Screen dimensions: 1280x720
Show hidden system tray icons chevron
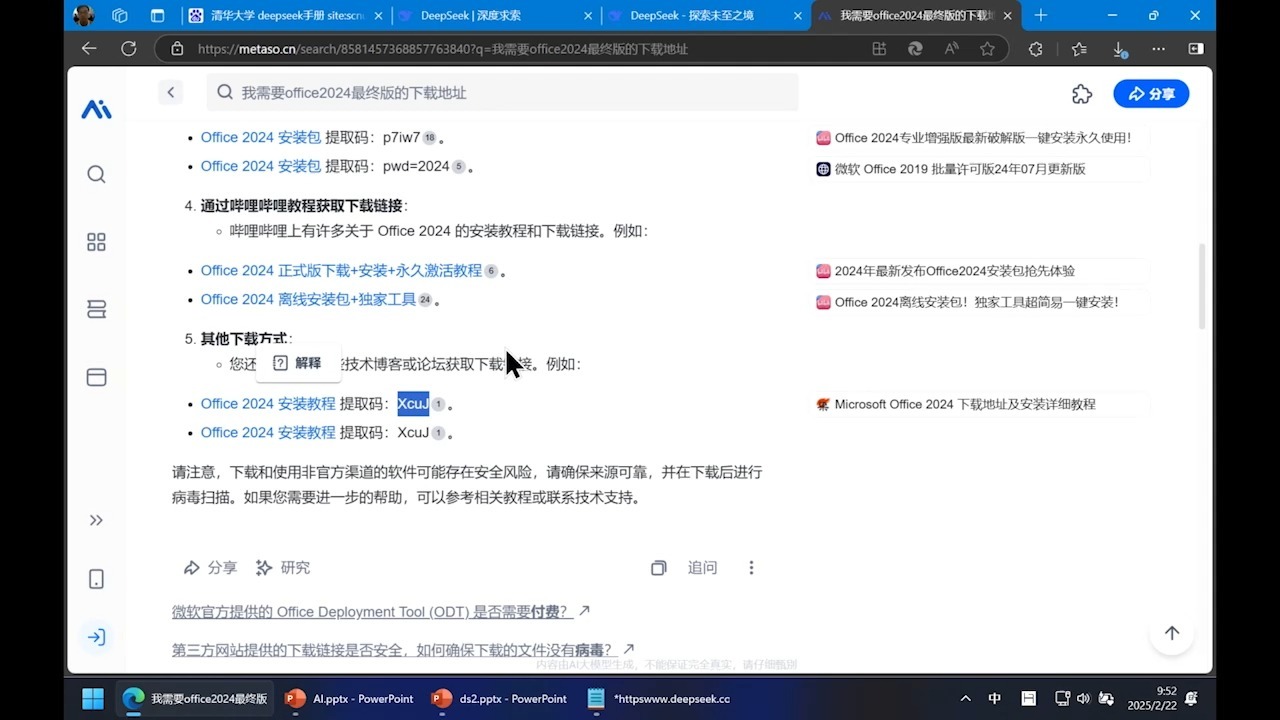[x=965, y=699]
